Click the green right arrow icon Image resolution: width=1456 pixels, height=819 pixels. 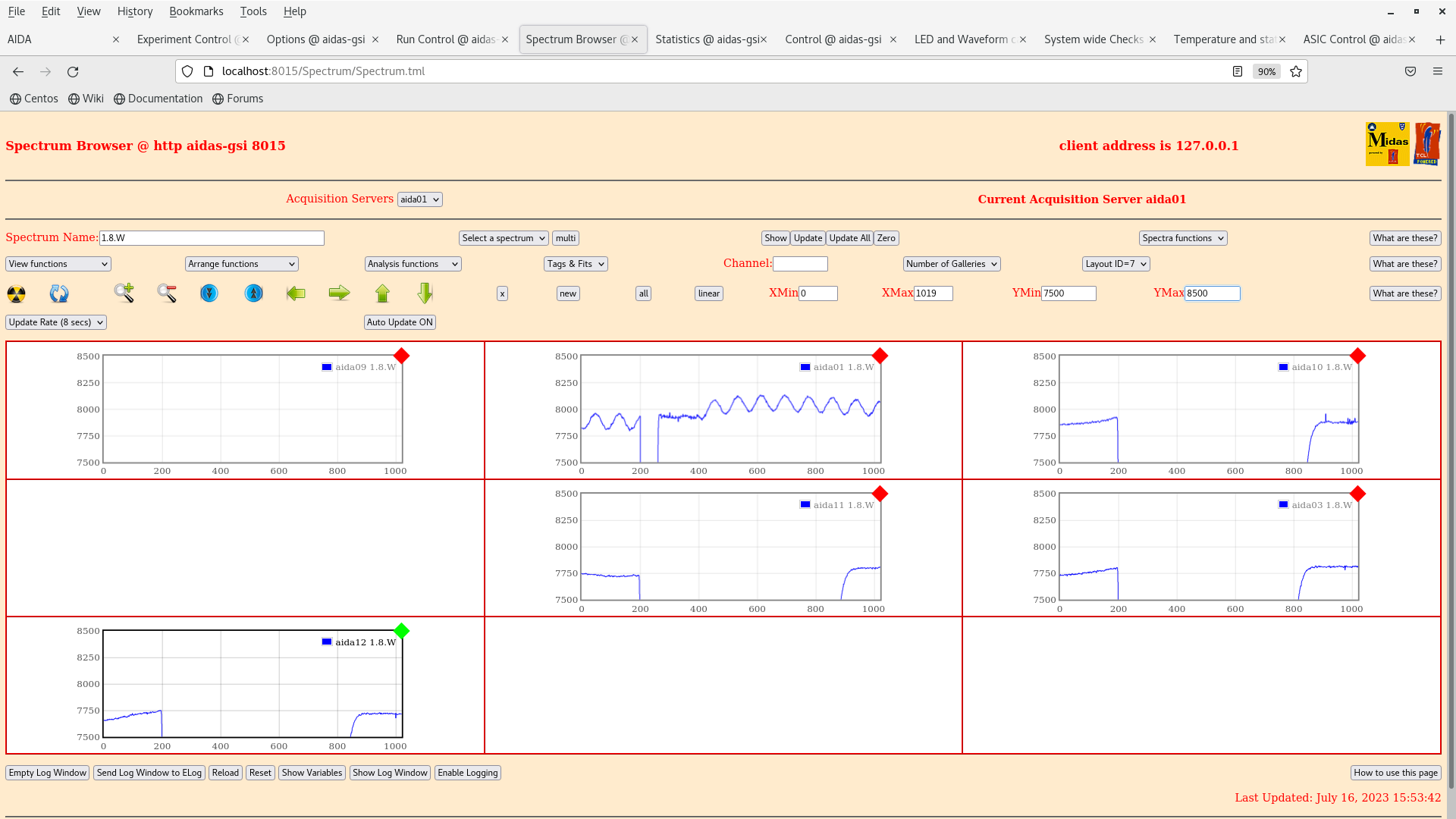tap(339, 293)
